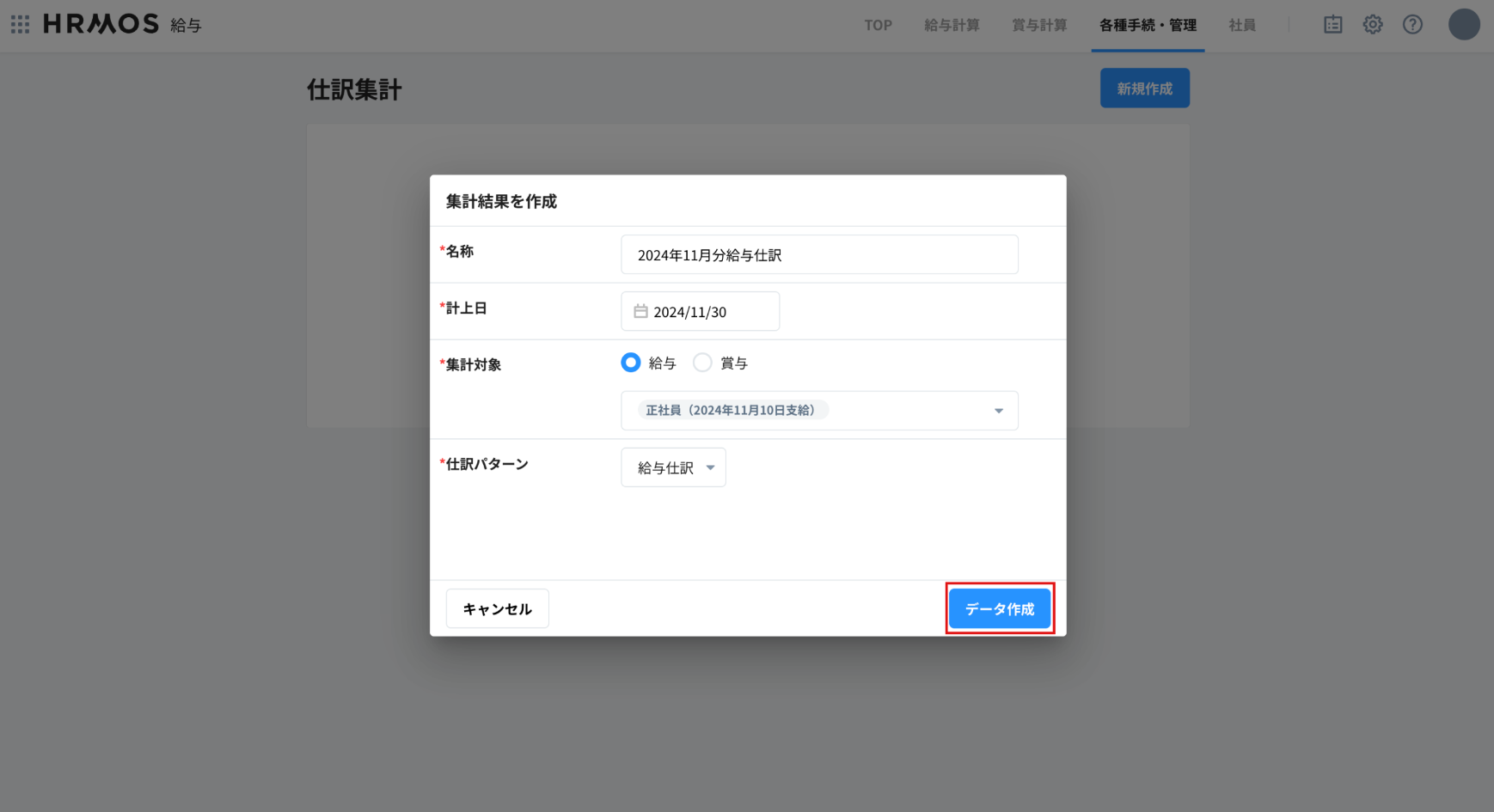Click the HRMOS logo

point(101,24)
